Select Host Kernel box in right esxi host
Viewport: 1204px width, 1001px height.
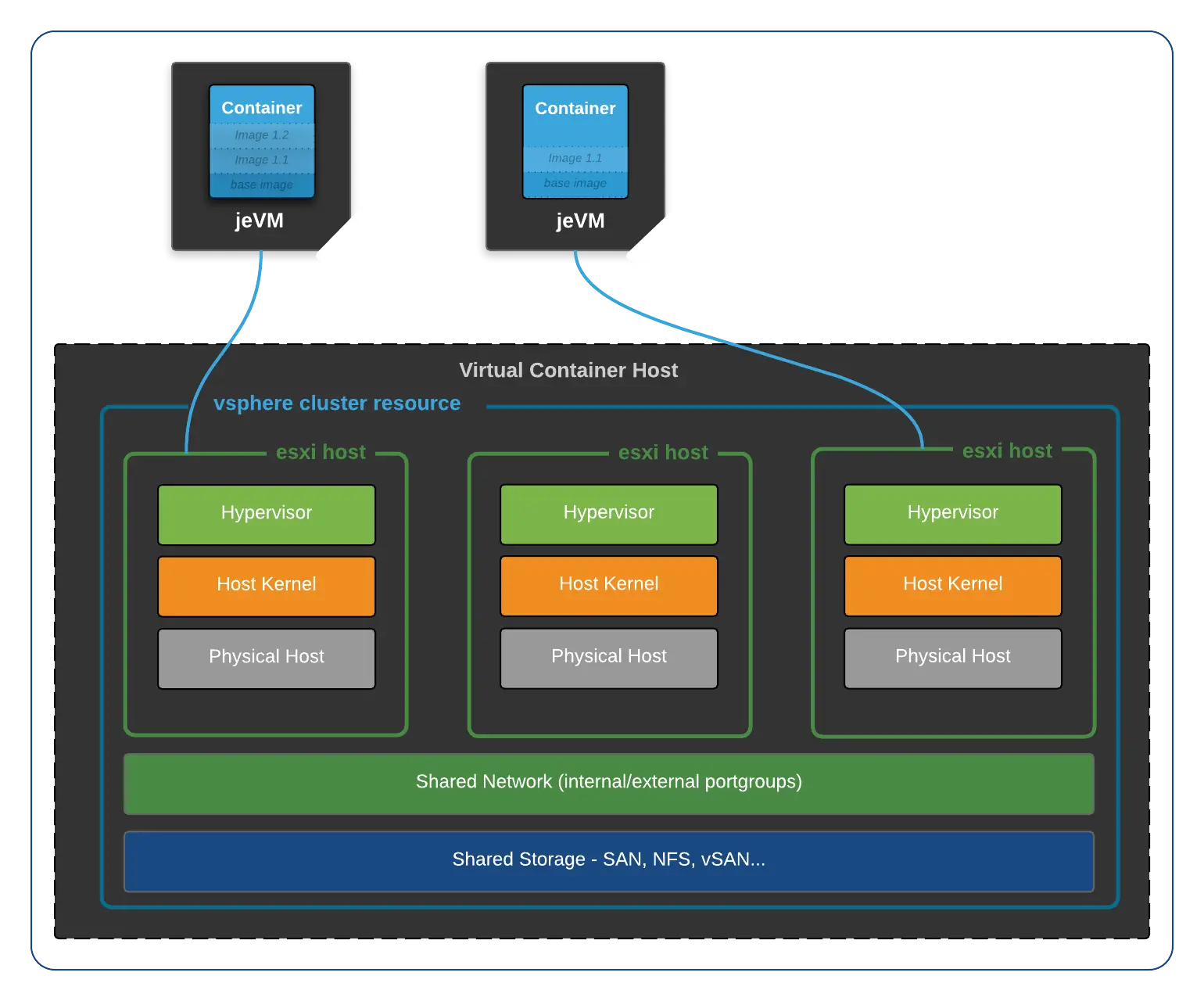(953, 587)
